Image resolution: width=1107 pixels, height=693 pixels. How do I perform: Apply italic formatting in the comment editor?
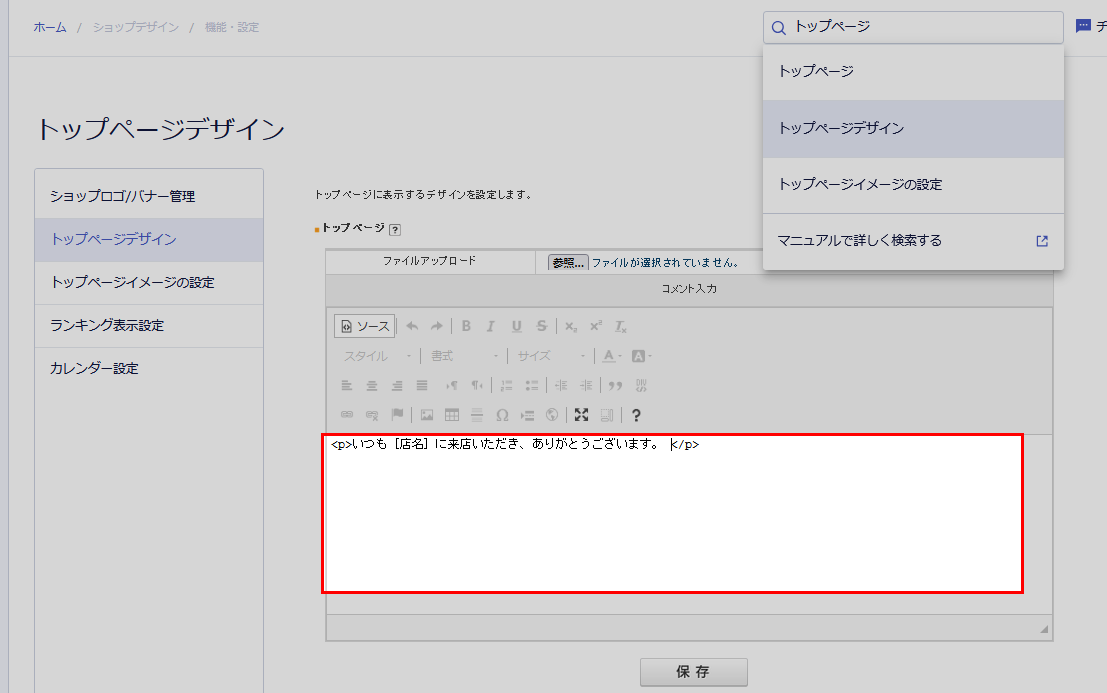pos(490,326)
